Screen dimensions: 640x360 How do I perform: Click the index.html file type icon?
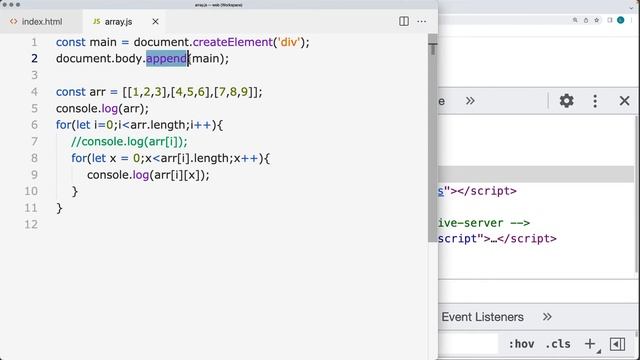click(x=13, y=22)
